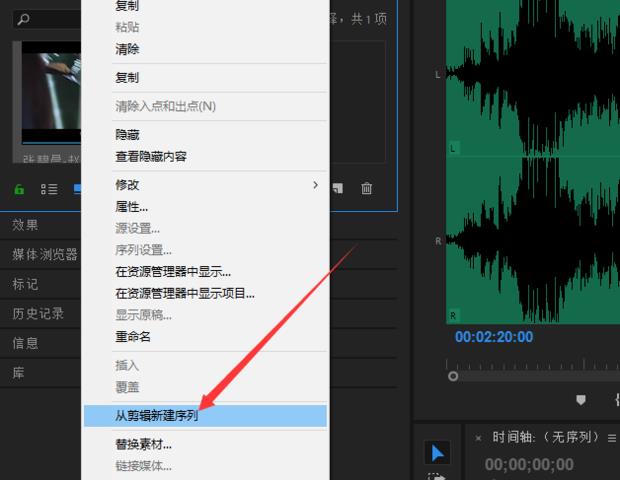
Task: Expand the 历史记录 panel
Action: 39,314
